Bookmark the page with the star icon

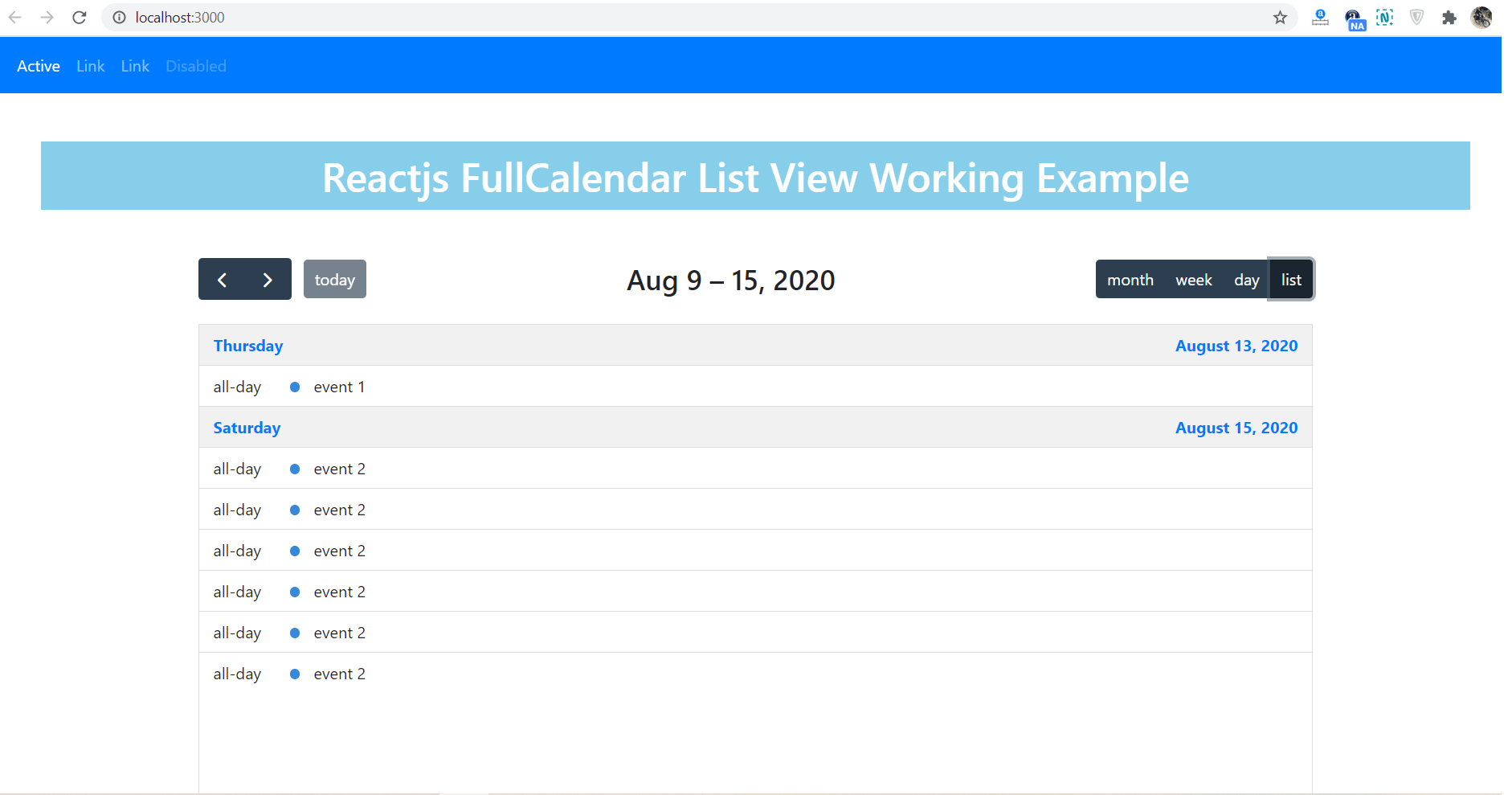1279,17
